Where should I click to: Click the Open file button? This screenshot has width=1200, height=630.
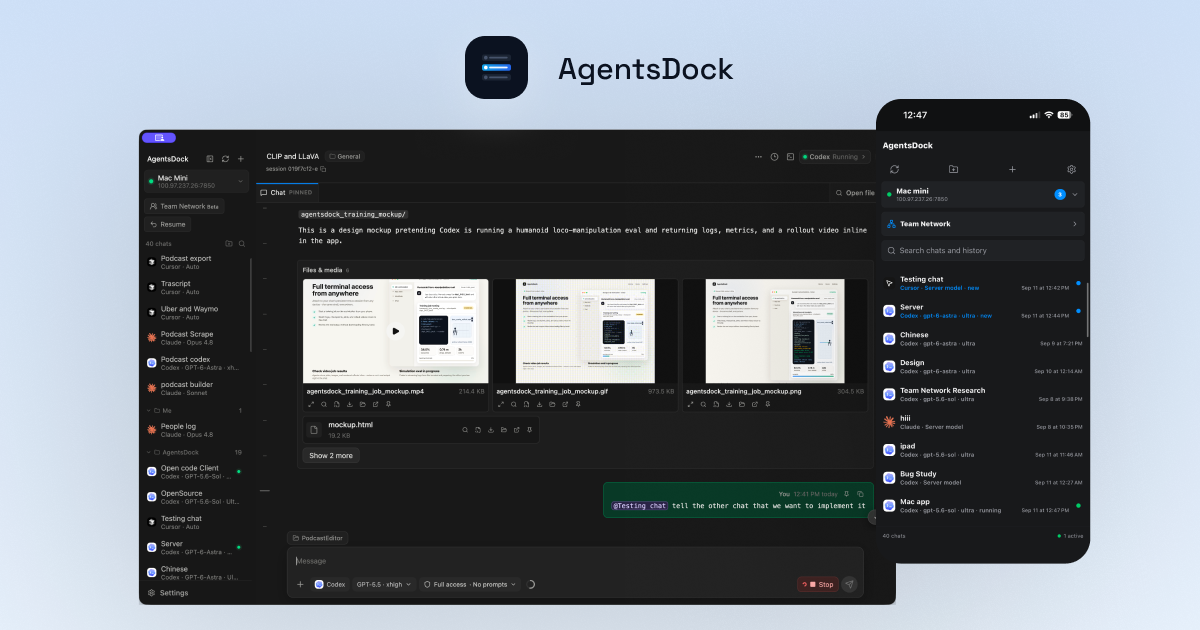click(855, 193)
